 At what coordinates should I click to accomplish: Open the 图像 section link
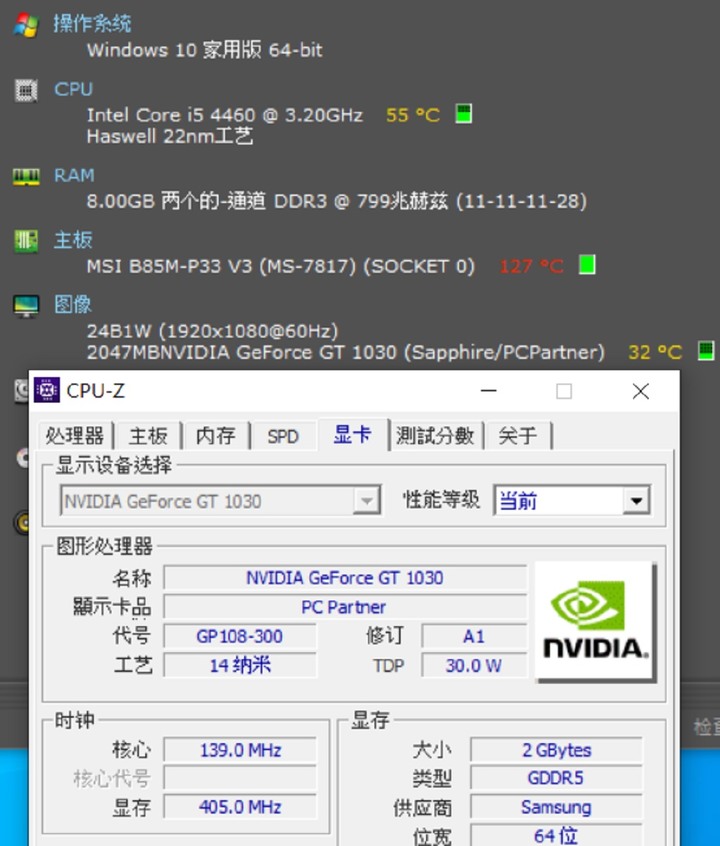[x=73, y=304]
